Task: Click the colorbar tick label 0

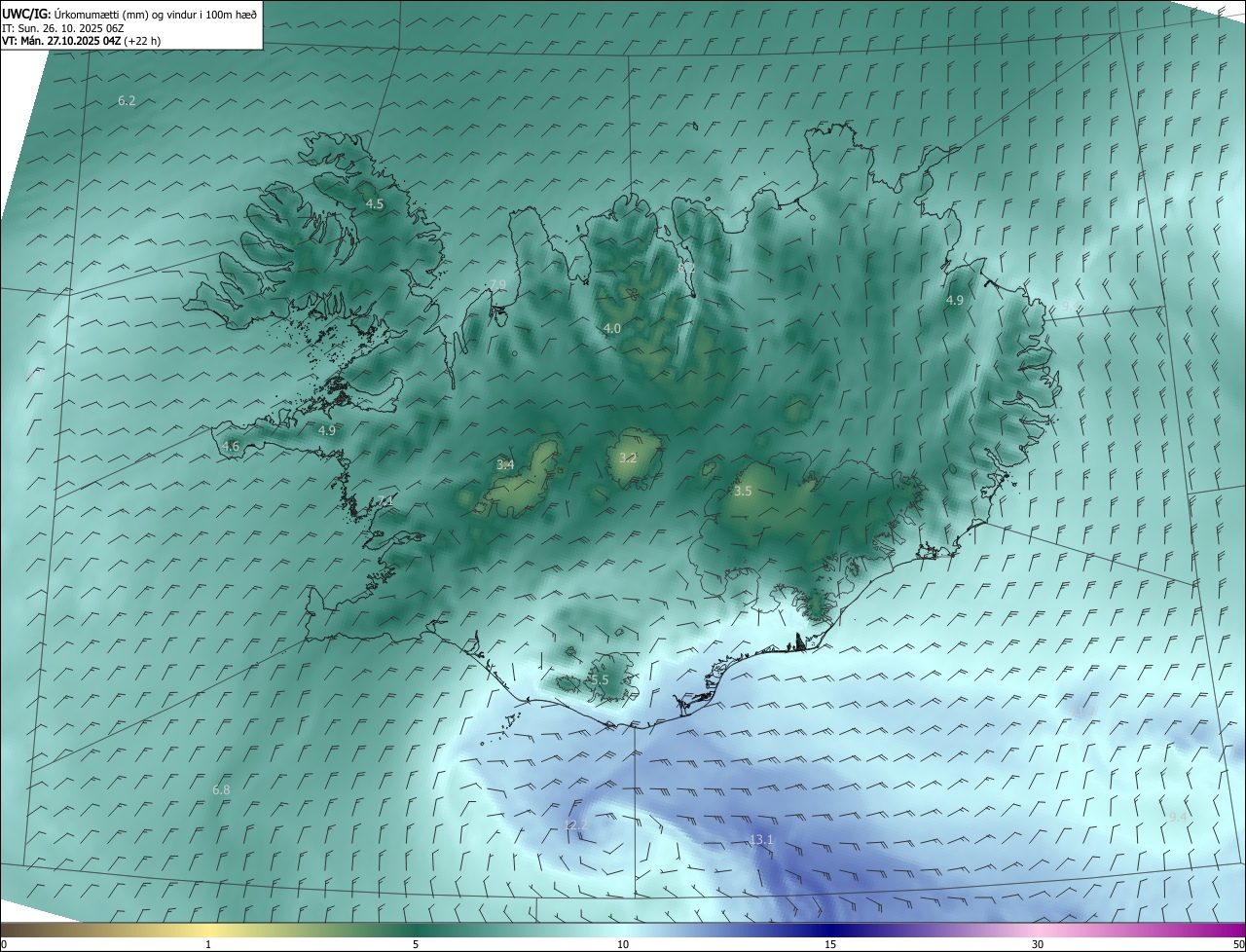Action: [x=4, y=945]
